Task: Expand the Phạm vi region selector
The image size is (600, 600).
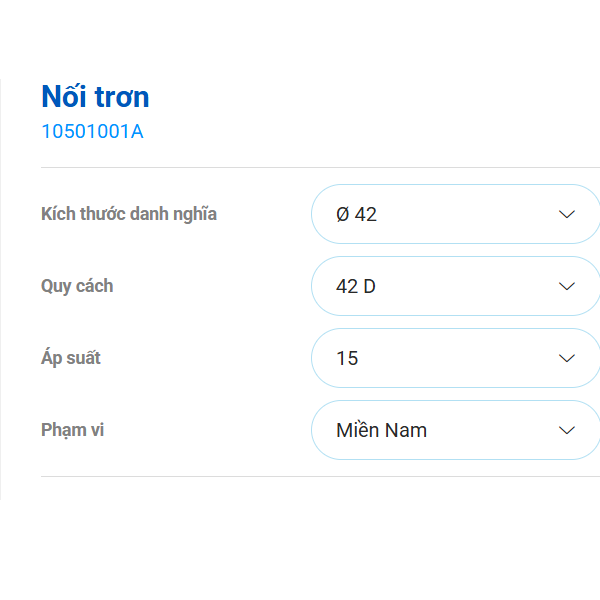Action: pos(455,430)
